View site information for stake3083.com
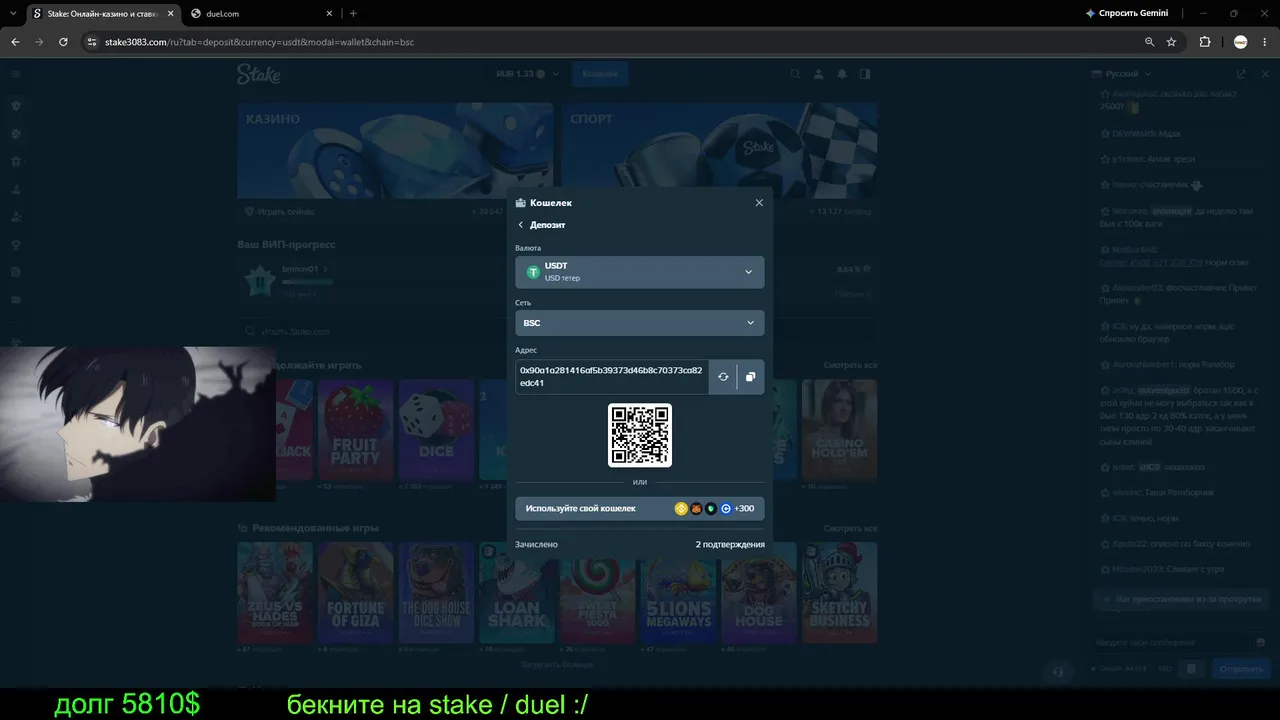Image resolution: width=1280 pixels, height=720 pixels. (92, 42)
